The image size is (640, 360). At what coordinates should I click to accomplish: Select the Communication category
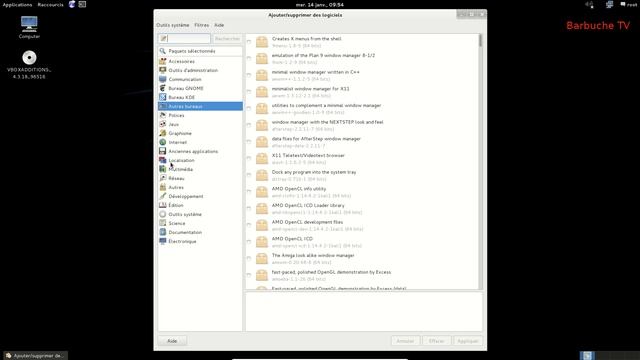(x=200, y=79)
